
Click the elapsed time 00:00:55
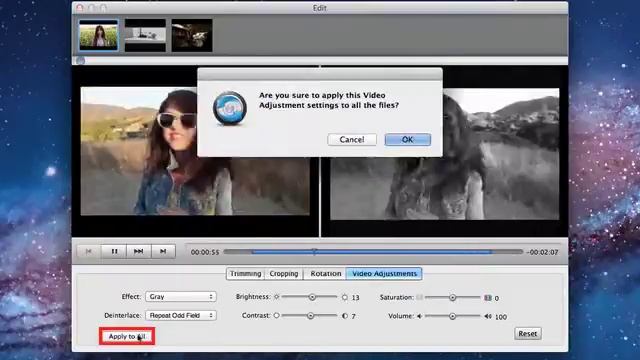coord(205,252)
